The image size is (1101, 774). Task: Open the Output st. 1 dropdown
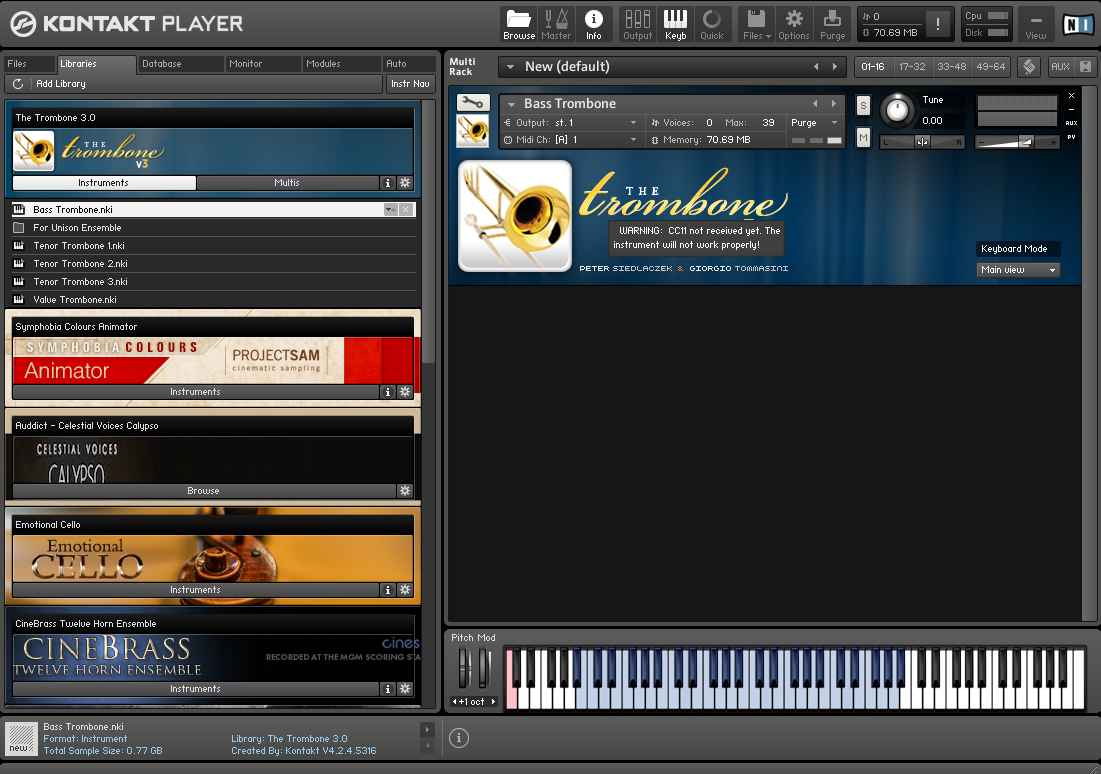click(x=633, y=123)
